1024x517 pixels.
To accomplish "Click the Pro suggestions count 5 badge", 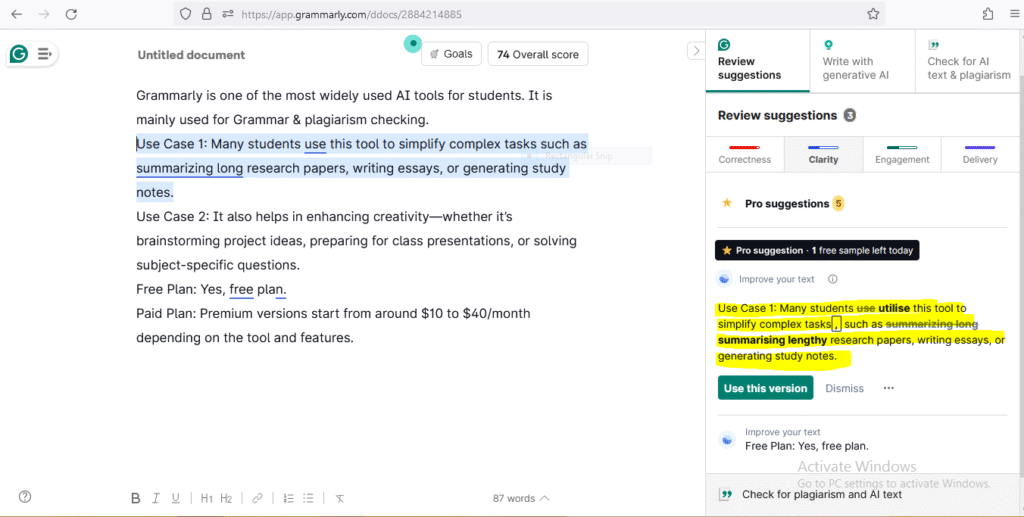I will click(839, 204).
